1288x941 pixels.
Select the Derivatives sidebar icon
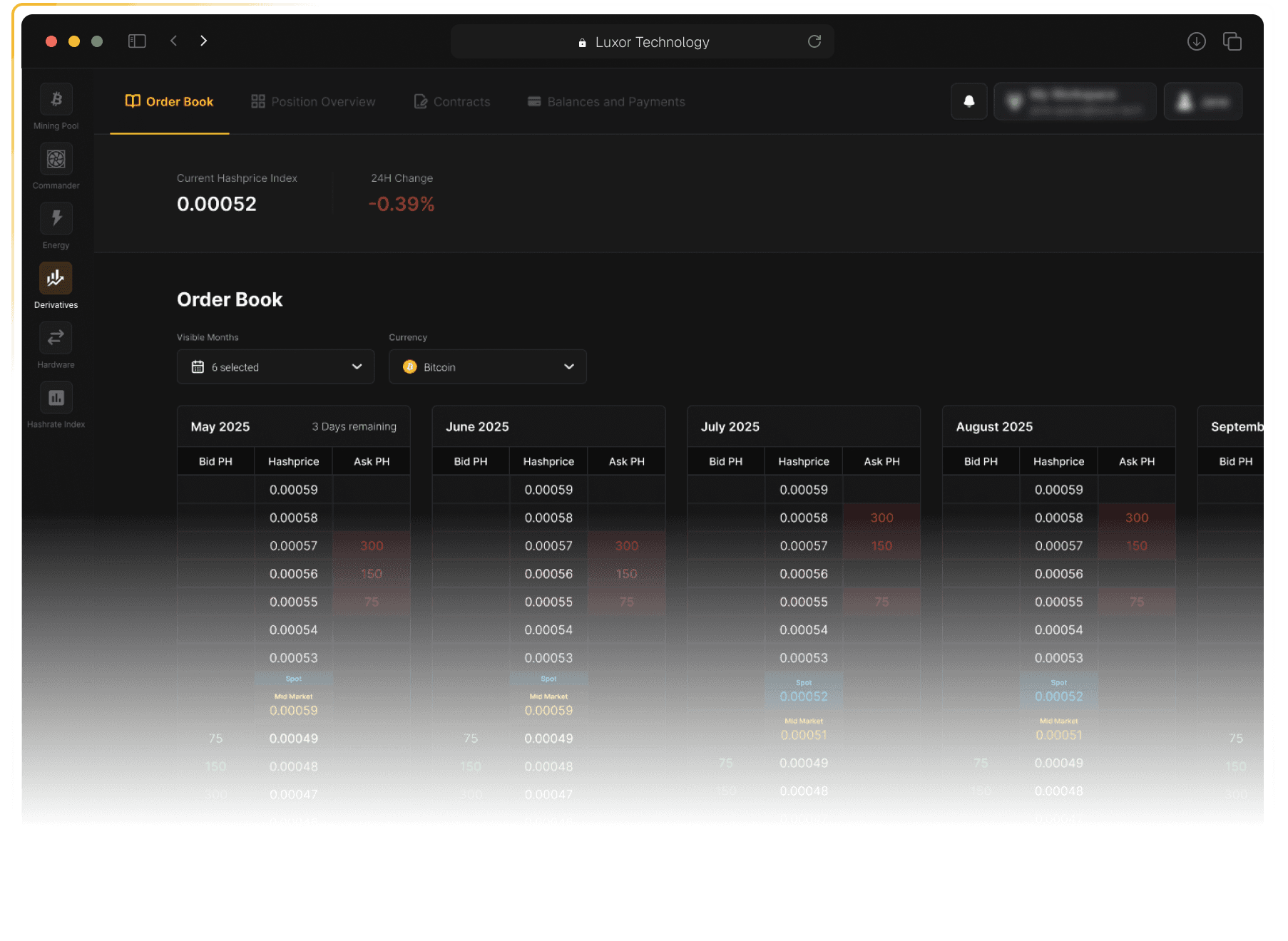[x=56, y=278]
